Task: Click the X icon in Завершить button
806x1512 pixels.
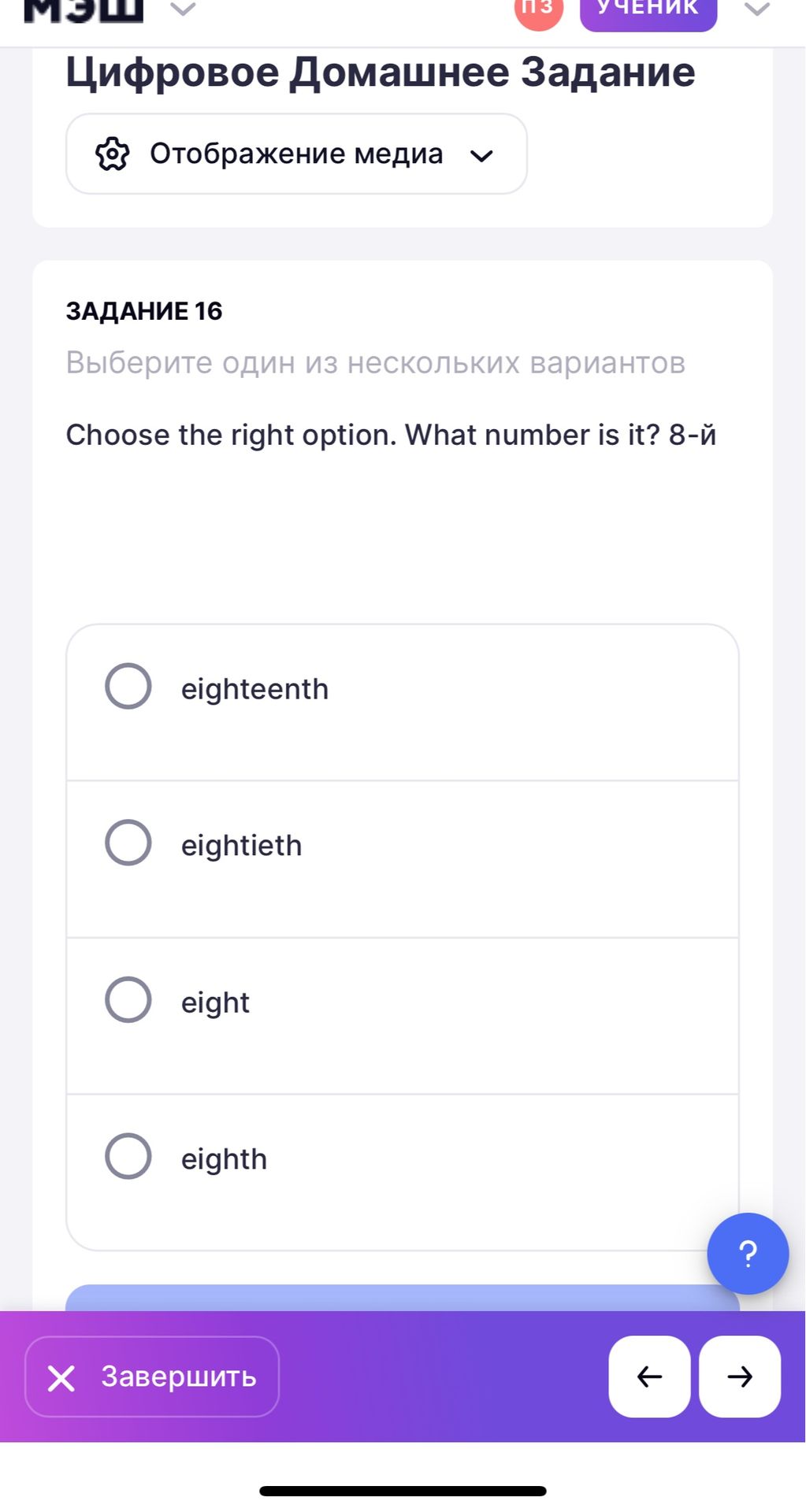Action: (x=61, y=1378)
